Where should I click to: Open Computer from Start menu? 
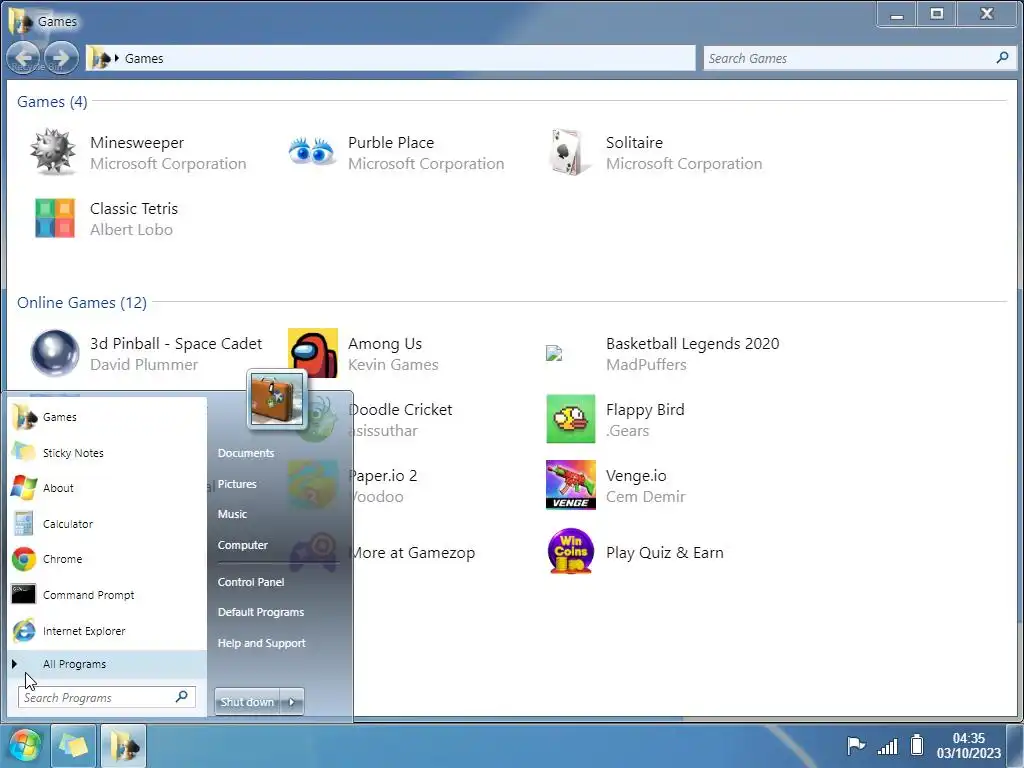pyautogui.click(x=242, y=545)
